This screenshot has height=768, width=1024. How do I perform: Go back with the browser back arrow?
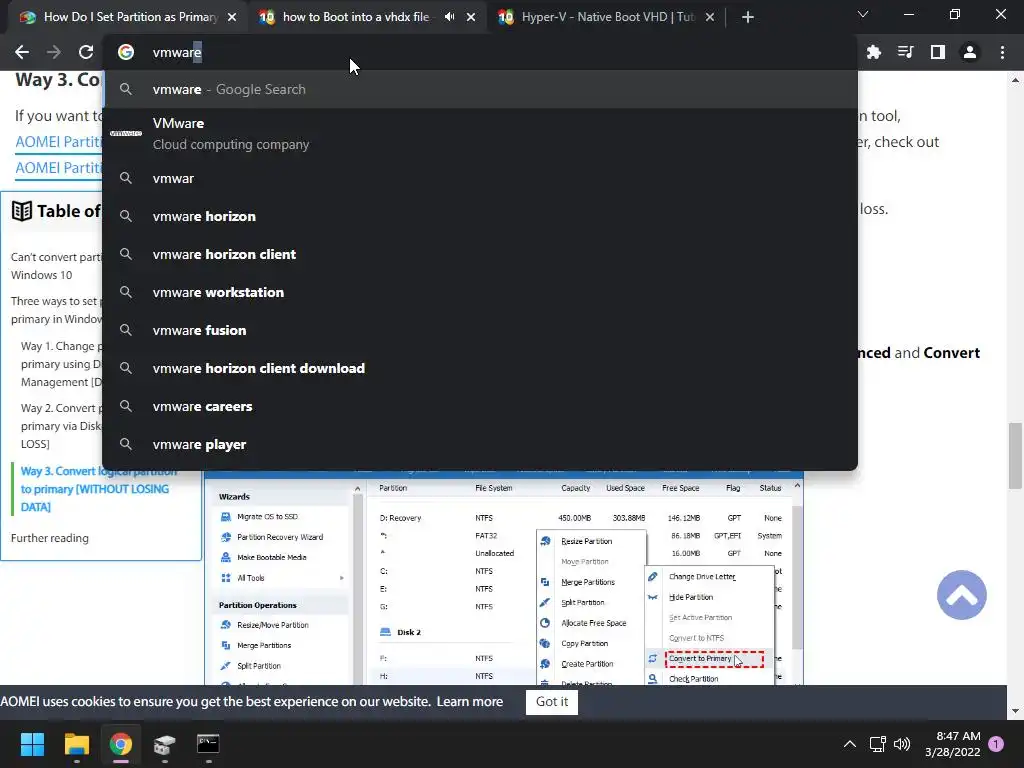click(x=22, y=52)
